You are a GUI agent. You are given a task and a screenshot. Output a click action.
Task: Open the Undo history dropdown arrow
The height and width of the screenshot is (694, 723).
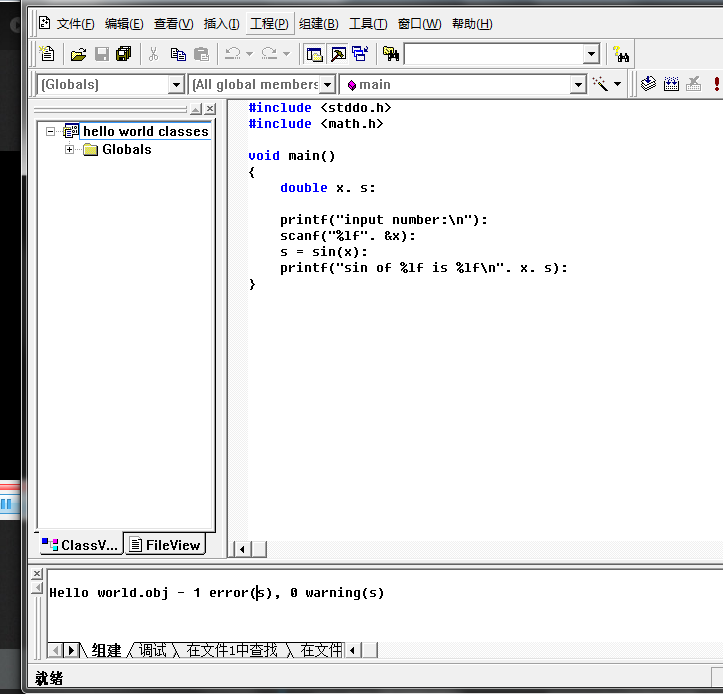[x=249, y=54]
